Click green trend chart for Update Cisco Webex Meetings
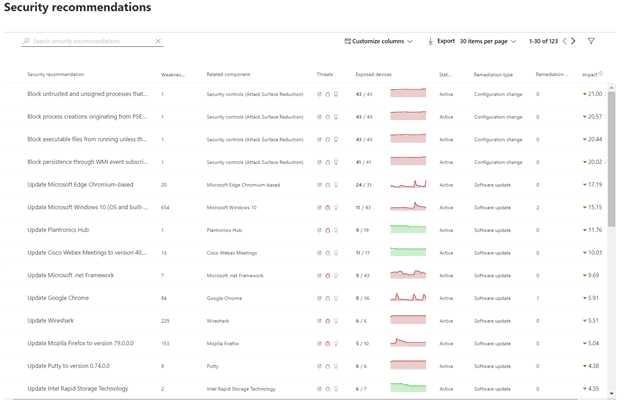Image resolution: width=624 pixels, height=400 pixels. click(x=408, y=252)
